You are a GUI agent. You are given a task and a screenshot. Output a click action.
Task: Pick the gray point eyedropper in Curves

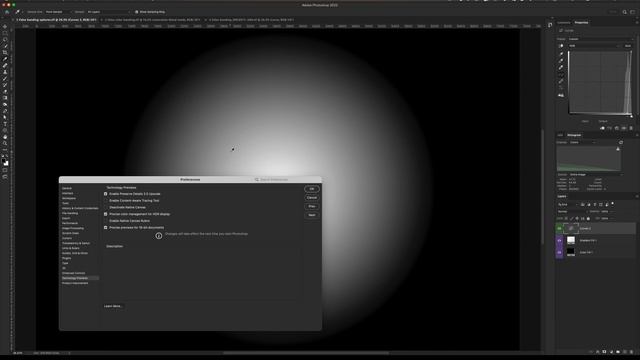click(561, 60)
